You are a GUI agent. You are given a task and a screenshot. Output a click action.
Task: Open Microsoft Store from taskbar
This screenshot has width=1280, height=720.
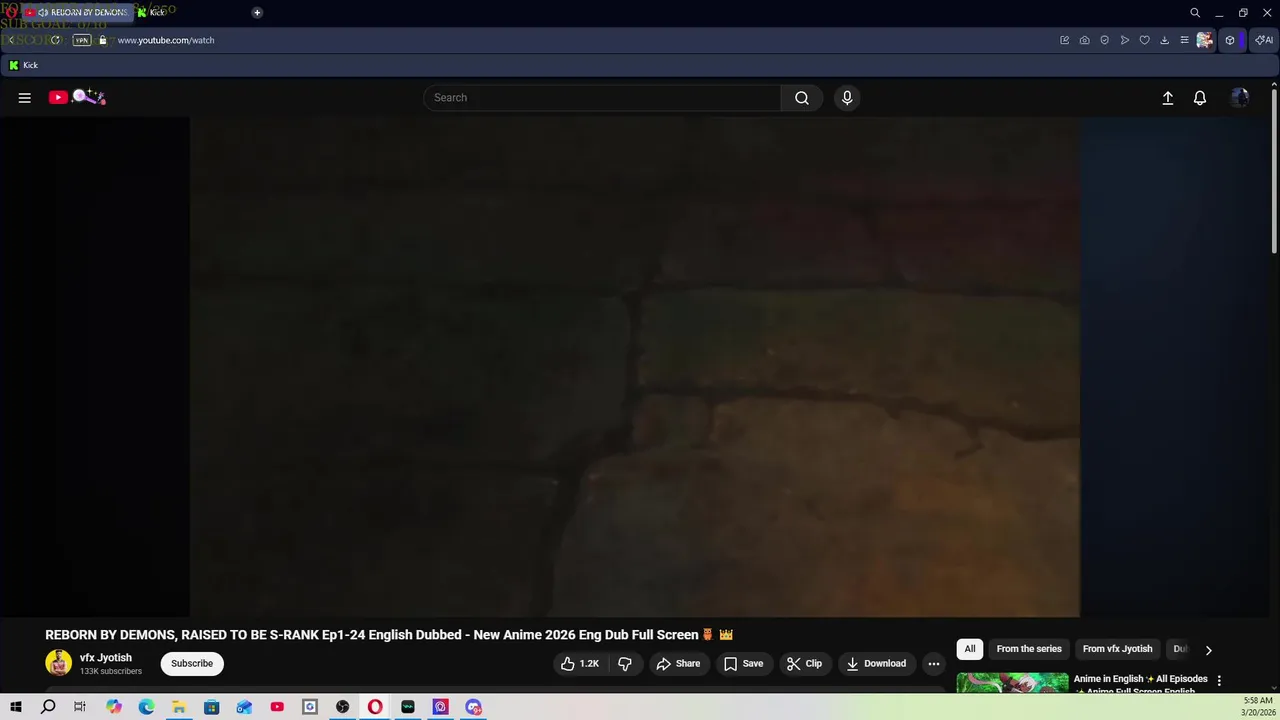coord(212,707)
